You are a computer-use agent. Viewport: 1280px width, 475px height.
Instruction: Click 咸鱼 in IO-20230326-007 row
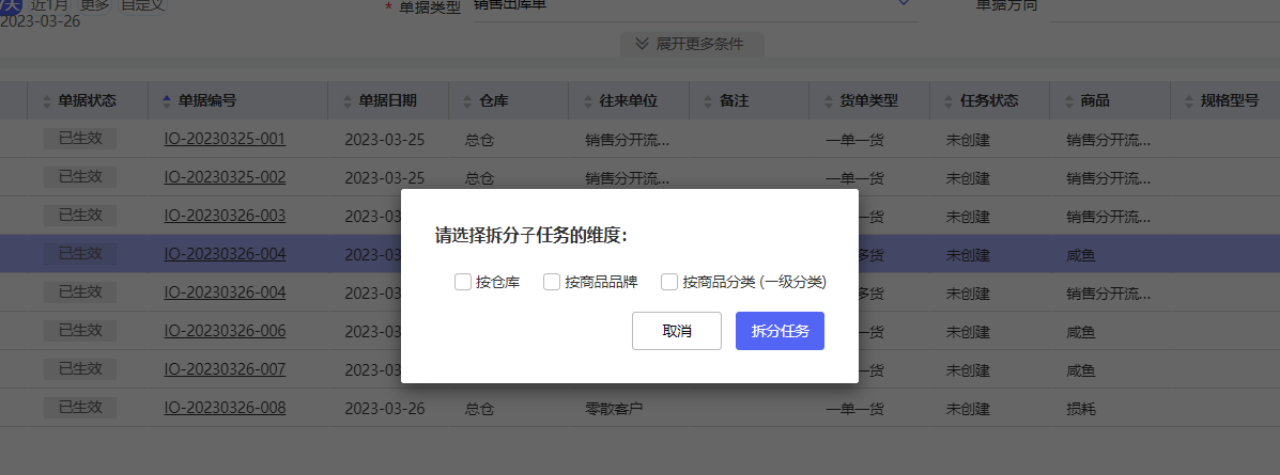click(x=1081, y=370)
